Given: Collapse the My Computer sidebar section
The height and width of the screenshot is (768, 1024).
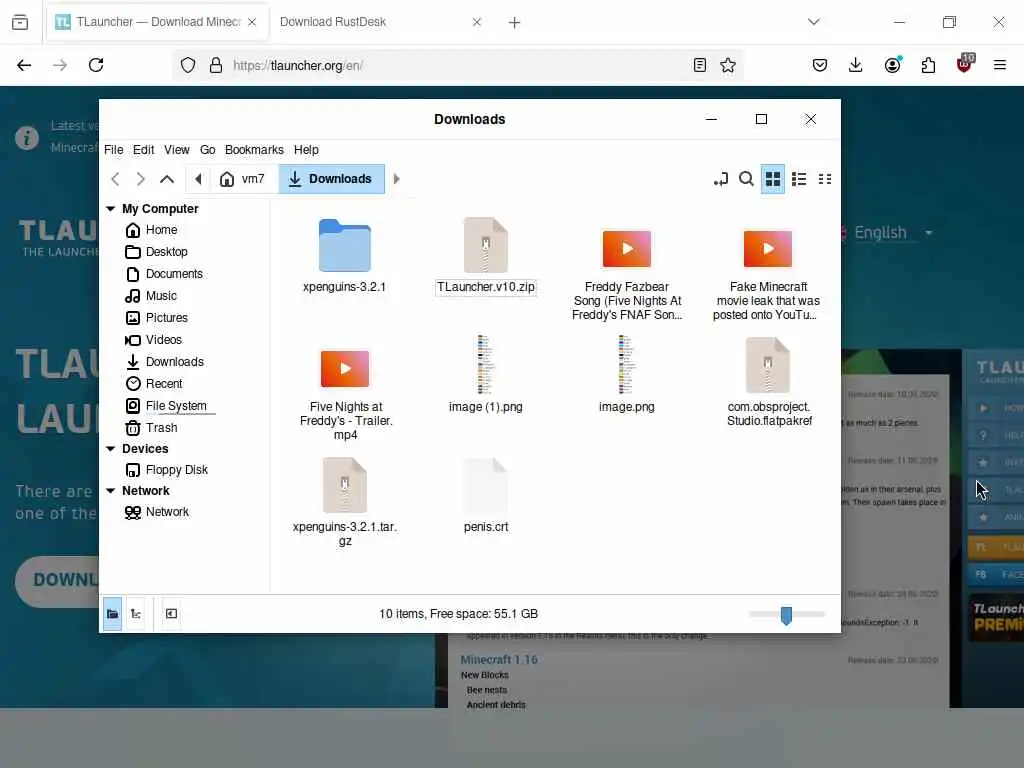Looking at the screenshot, I should coord(110,208).
